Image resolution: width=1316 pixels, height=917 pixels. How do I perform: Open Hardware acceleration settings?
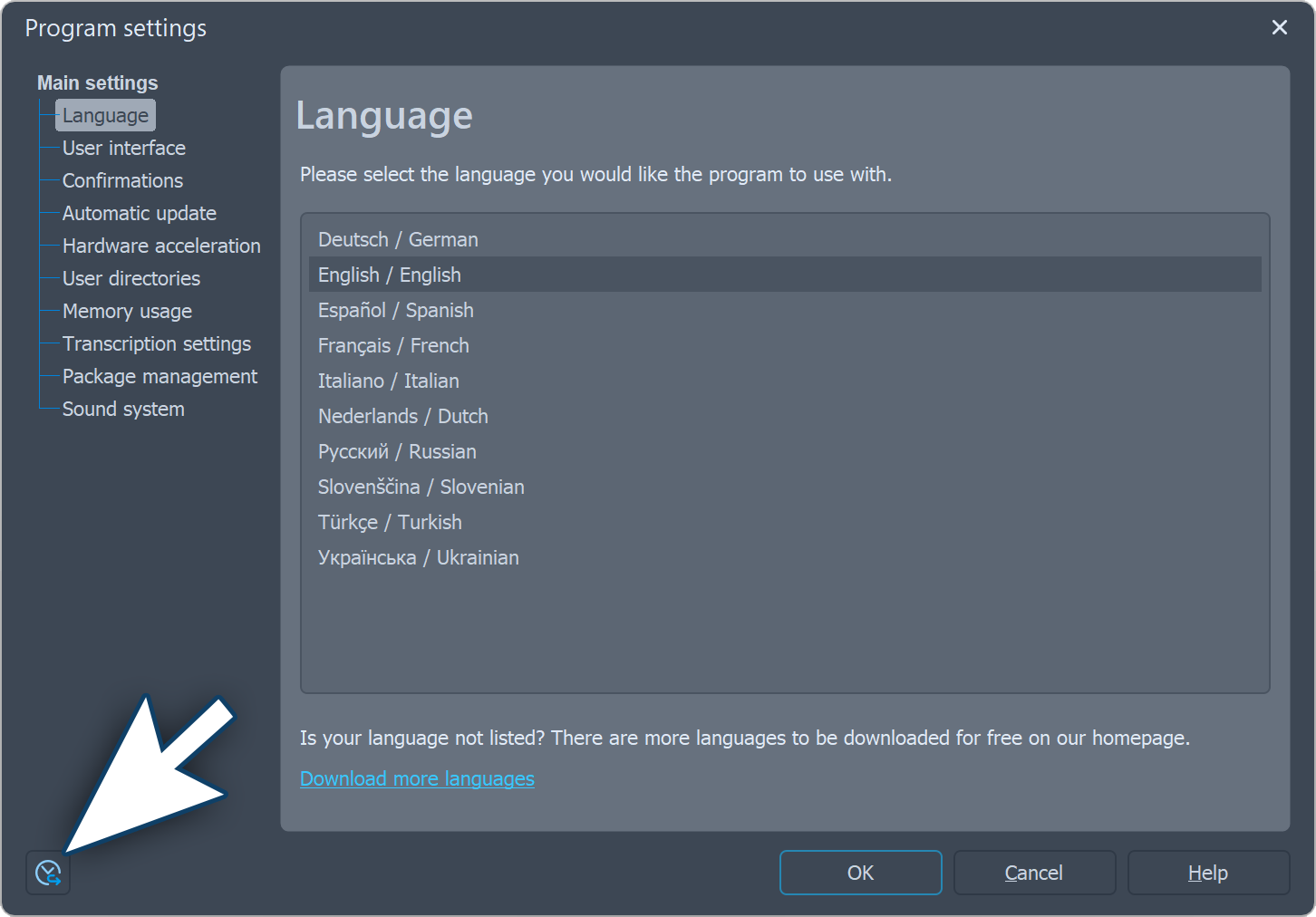point(160,246)
